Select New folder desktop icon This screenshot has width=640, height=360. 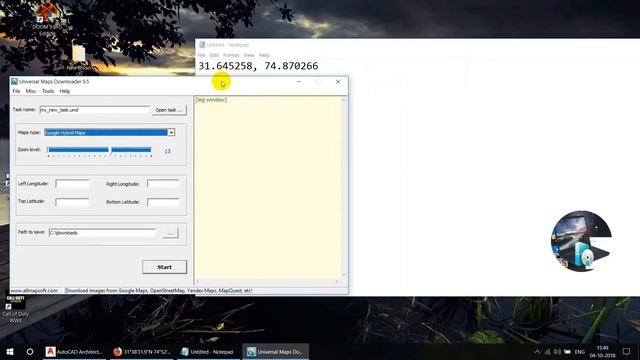point(79,58)
